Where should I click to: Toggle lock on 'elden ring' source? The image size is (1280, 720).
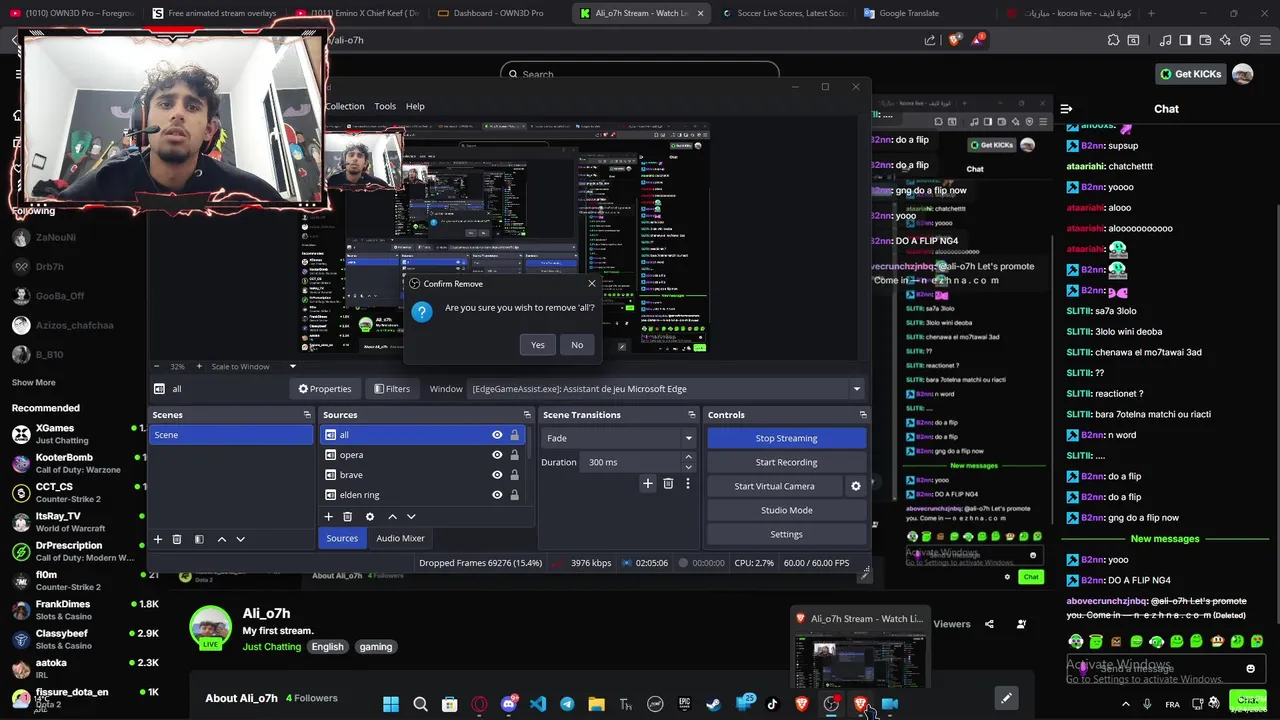(515, 495)
